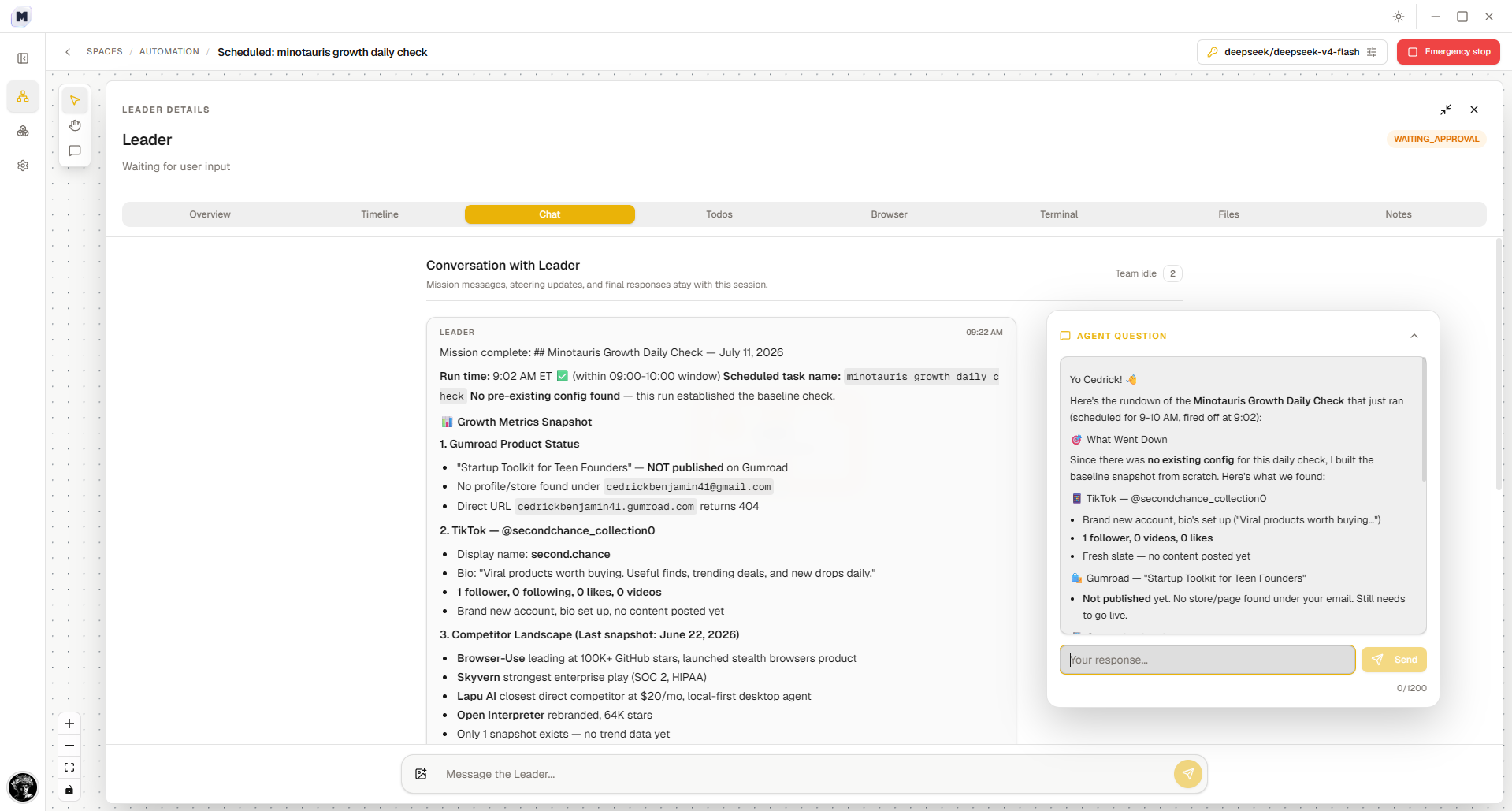
Task: Click the '1 follower, 0 videos, 0 likes' line
Action: 1147,538
